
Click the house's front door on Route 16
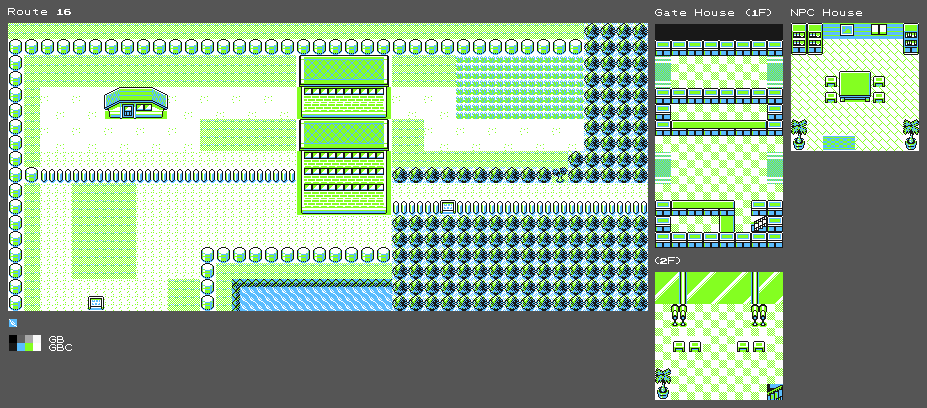(128, 111)
